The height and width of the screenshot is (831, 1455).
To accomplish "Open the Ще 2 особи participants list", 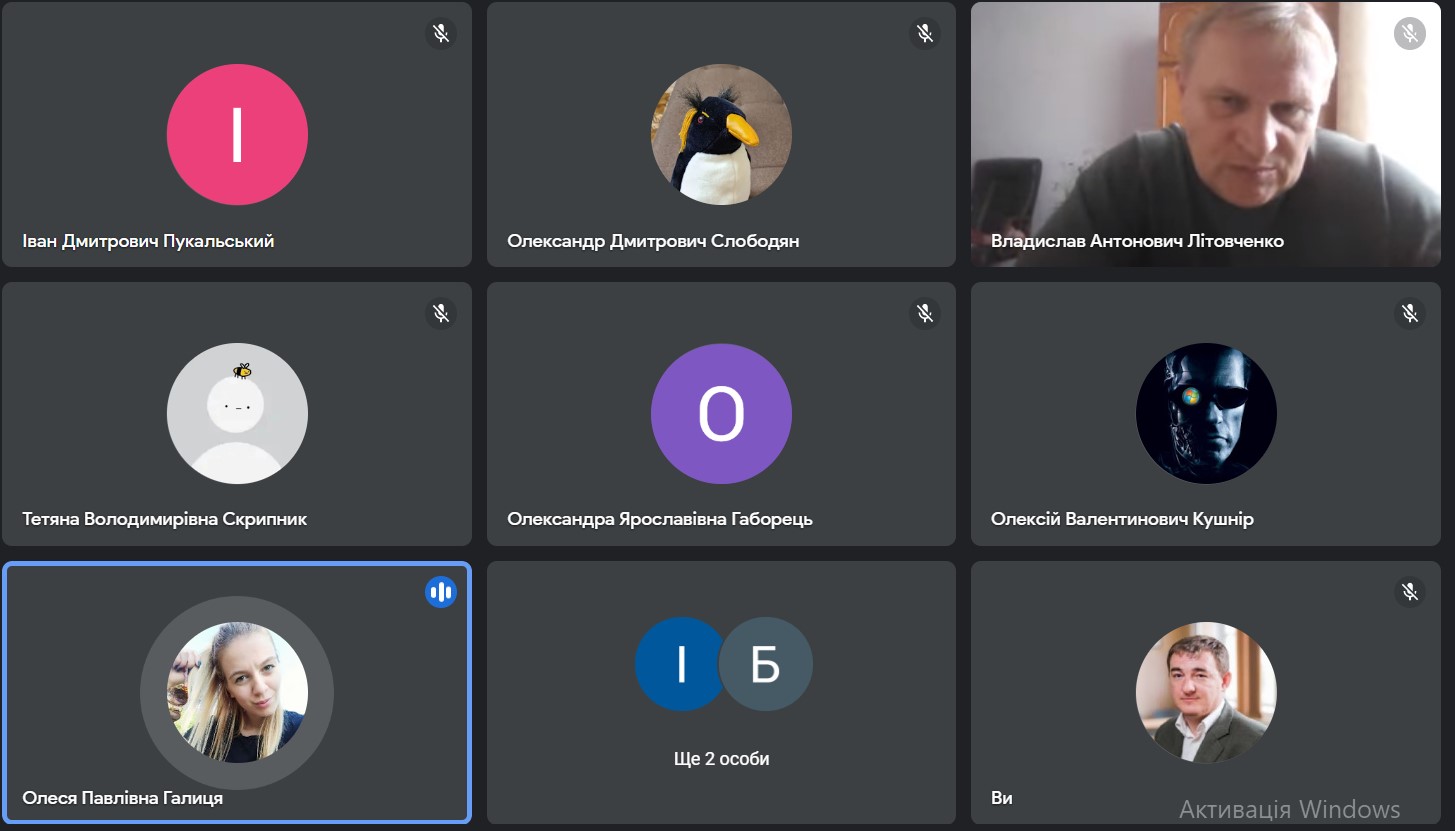I will (x=721, y=692).
